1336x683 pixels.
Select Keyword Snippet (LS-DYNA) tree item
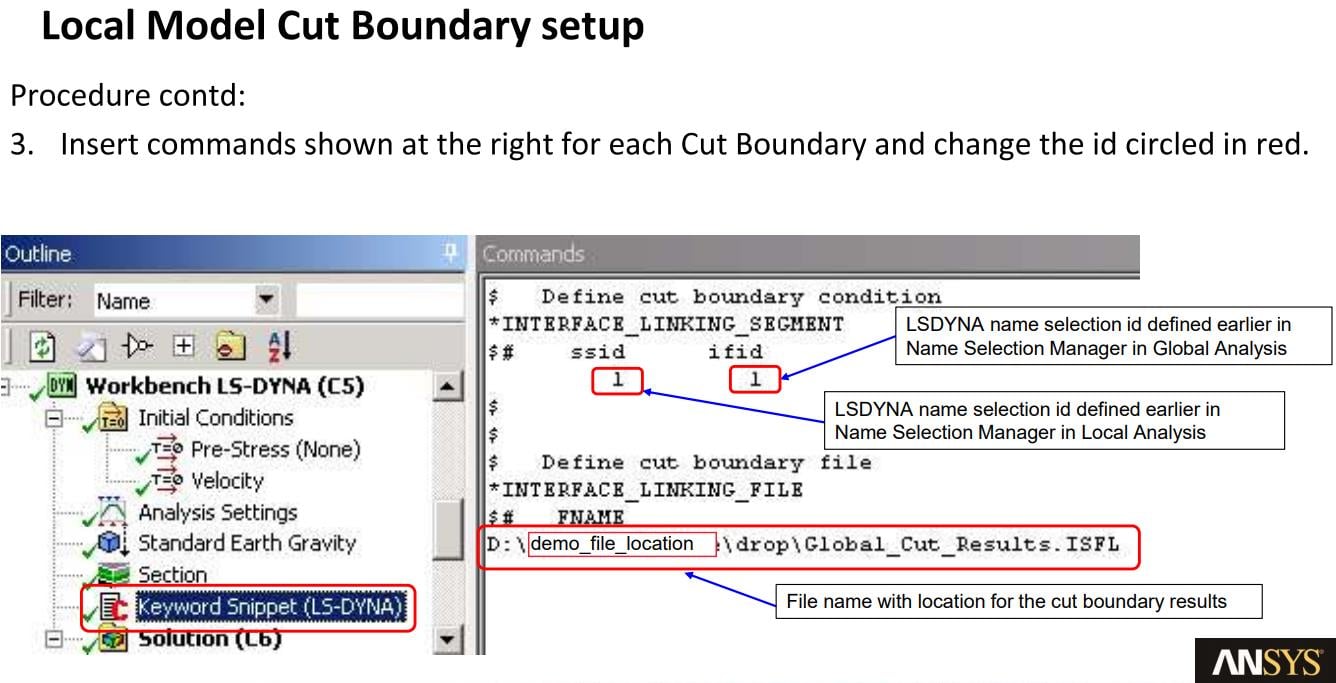[271, 608]
